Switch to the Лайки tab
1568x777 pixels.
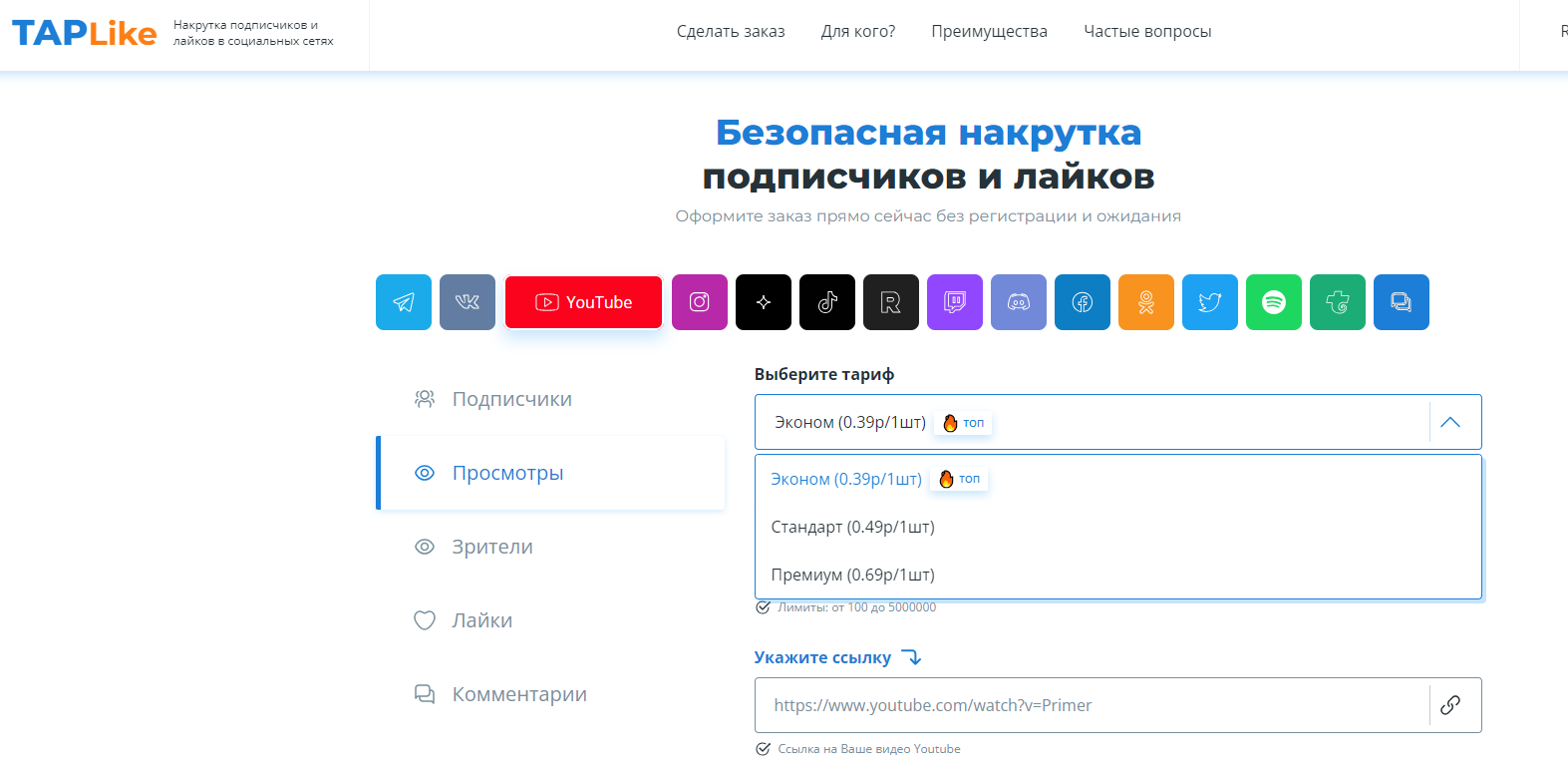pyautogui.click(x=550, y=620)
